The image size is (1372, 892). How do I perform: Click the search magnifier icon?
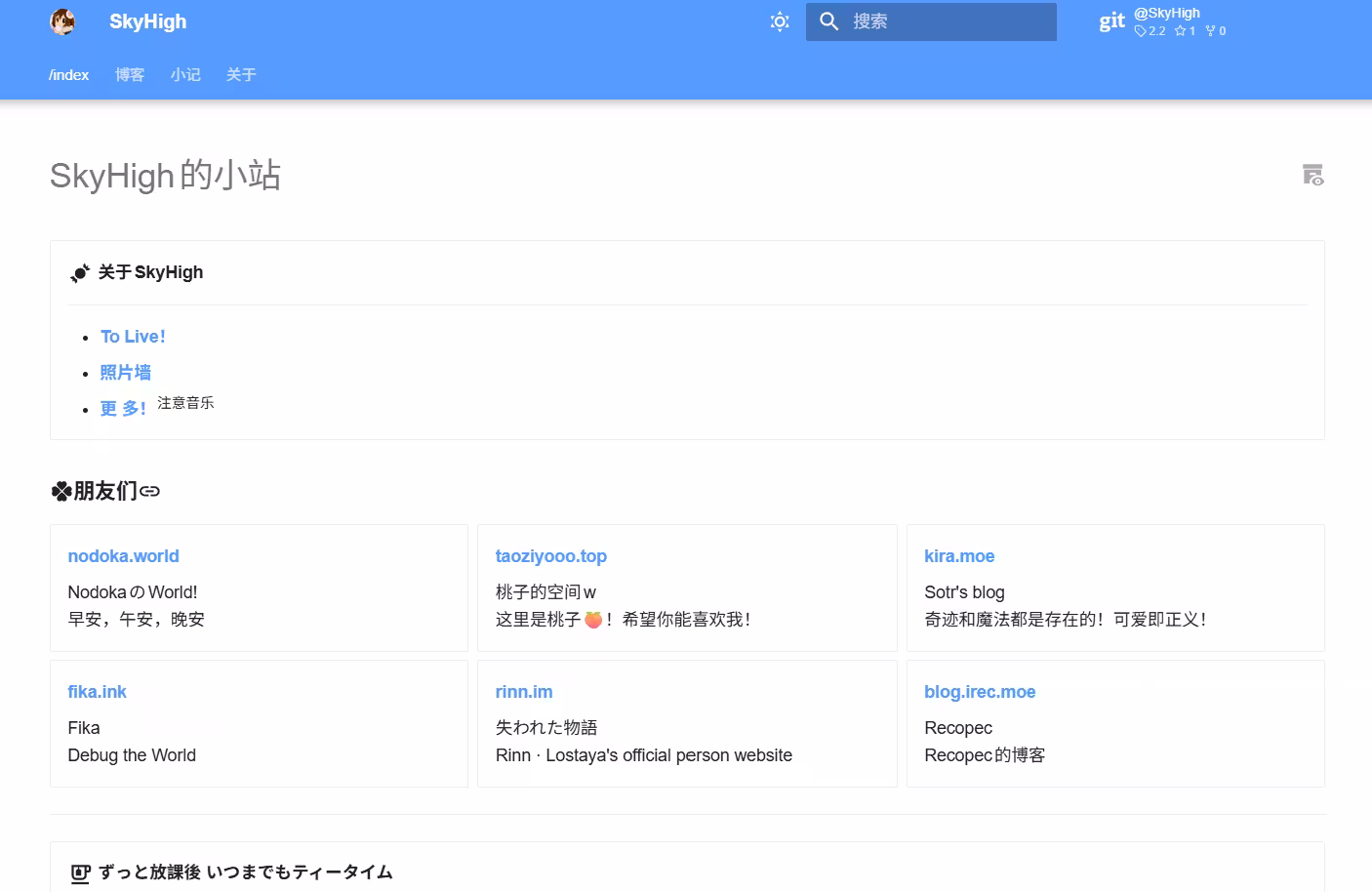[x=828, y=21]
